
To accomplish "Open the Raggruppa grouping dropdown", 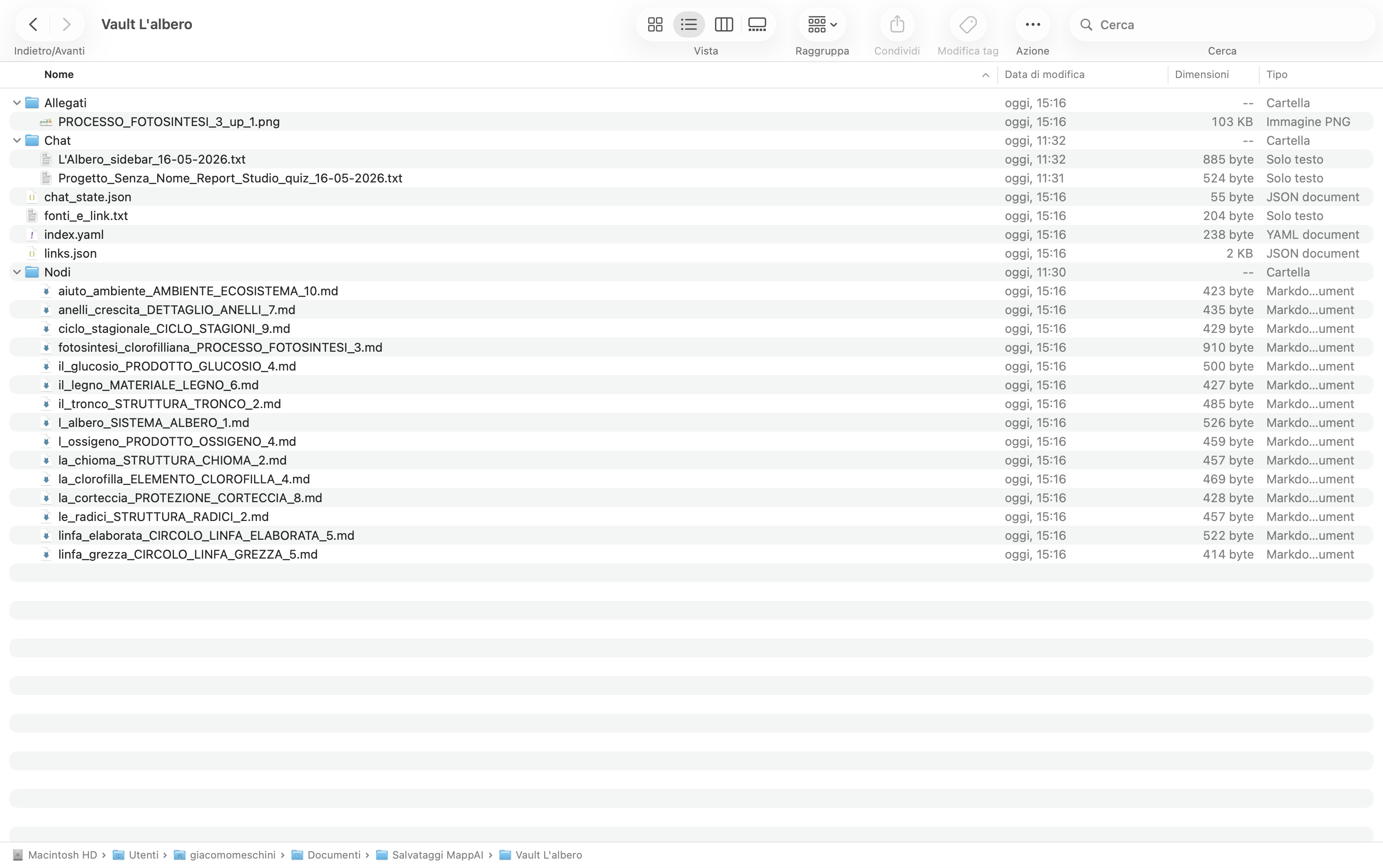I will coord(822,24).
